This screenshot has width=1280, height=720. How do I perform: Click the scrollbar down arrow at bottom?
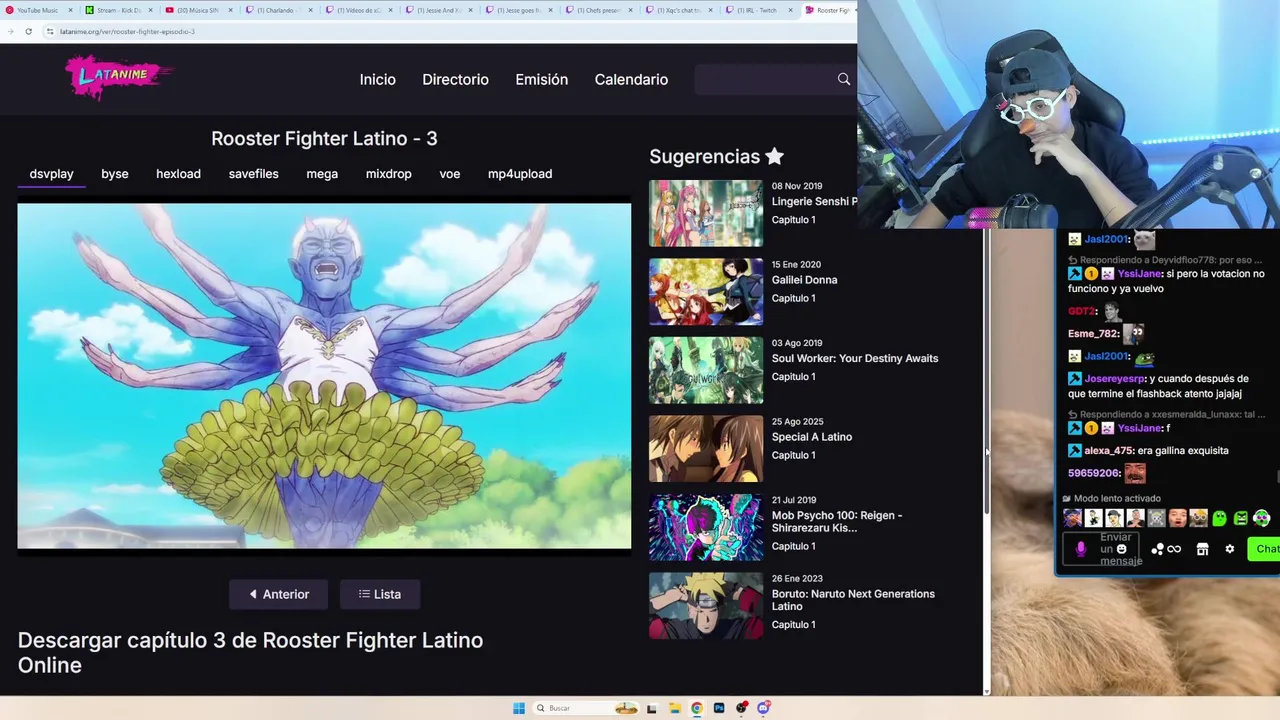click(987, 691)
